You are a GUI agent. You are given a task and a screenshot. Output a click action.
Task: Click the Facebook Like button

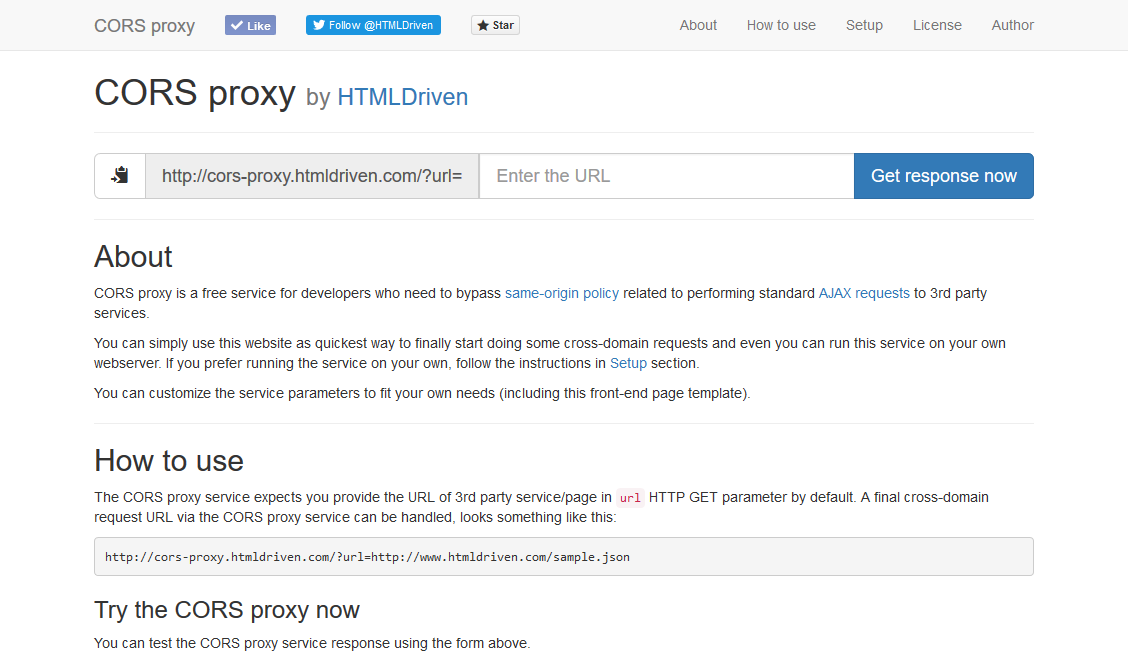tap(250, 25)
